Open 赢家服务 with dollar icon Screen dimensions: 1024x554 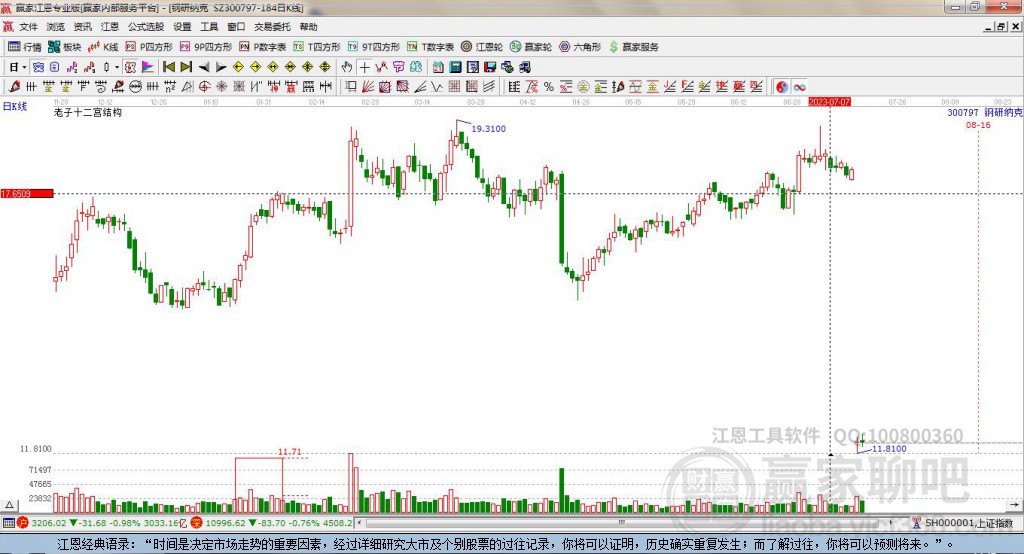(x=633, y=46)
